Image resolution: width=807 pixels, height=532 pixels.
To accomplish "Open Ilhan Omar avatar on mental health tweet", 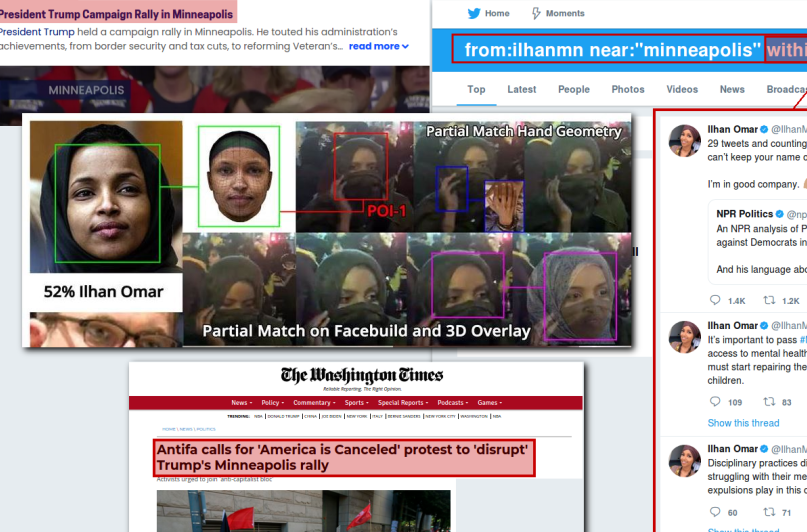I will click(685, 337).
